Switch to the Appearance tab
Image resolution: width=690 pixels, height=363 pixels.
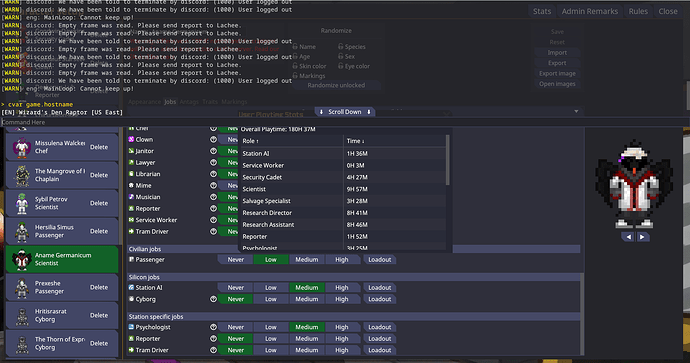[145, 102]
